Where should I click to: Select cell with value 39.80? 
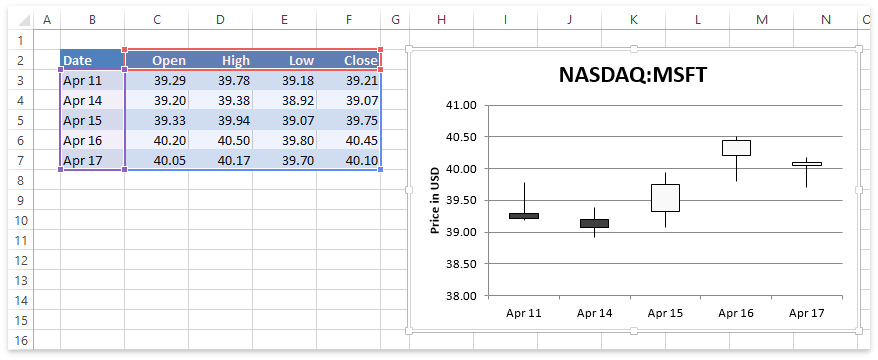coord(284,140)
